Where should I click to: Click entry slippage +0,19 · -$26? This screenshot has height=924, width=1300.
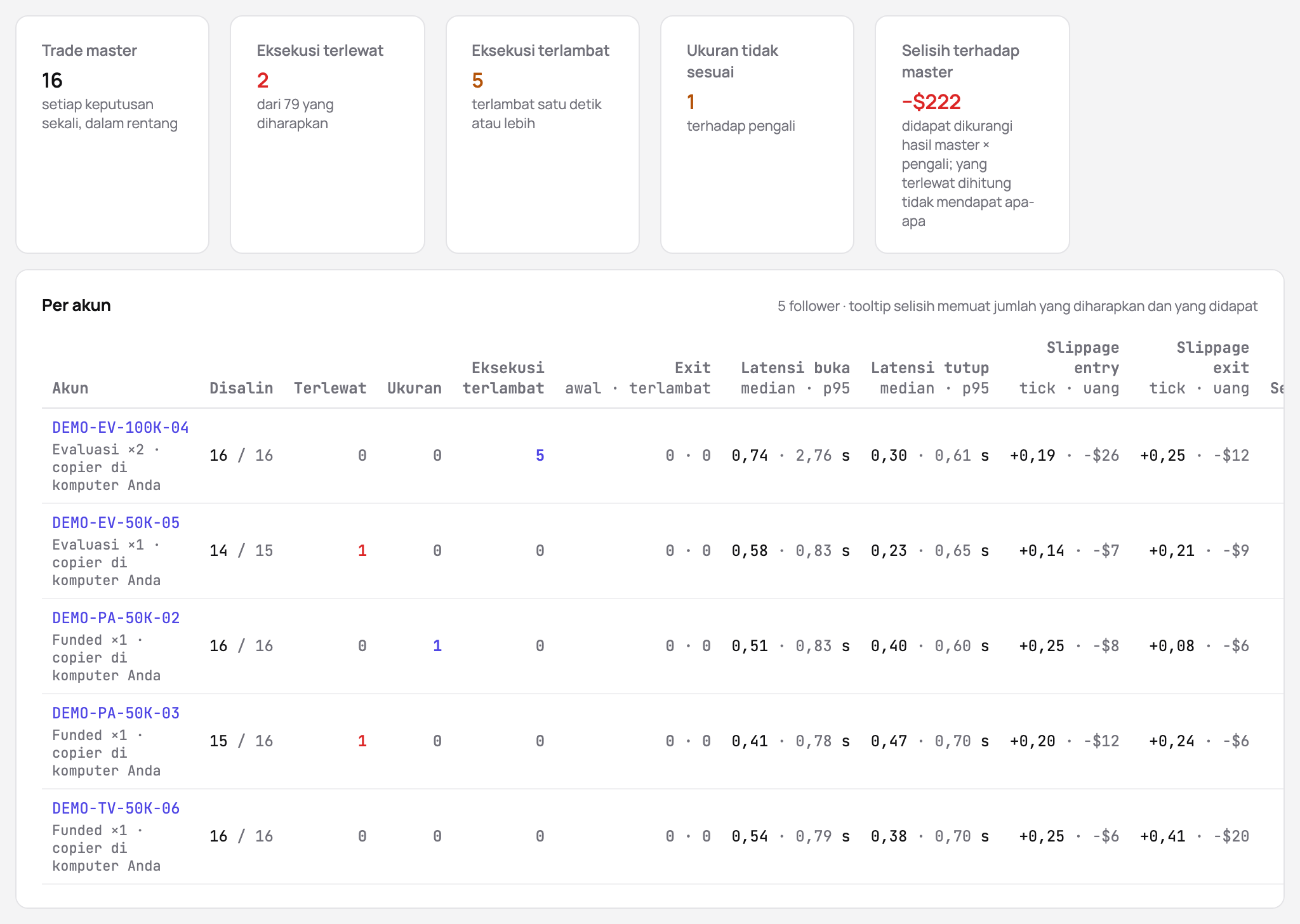coord(1065,456)
